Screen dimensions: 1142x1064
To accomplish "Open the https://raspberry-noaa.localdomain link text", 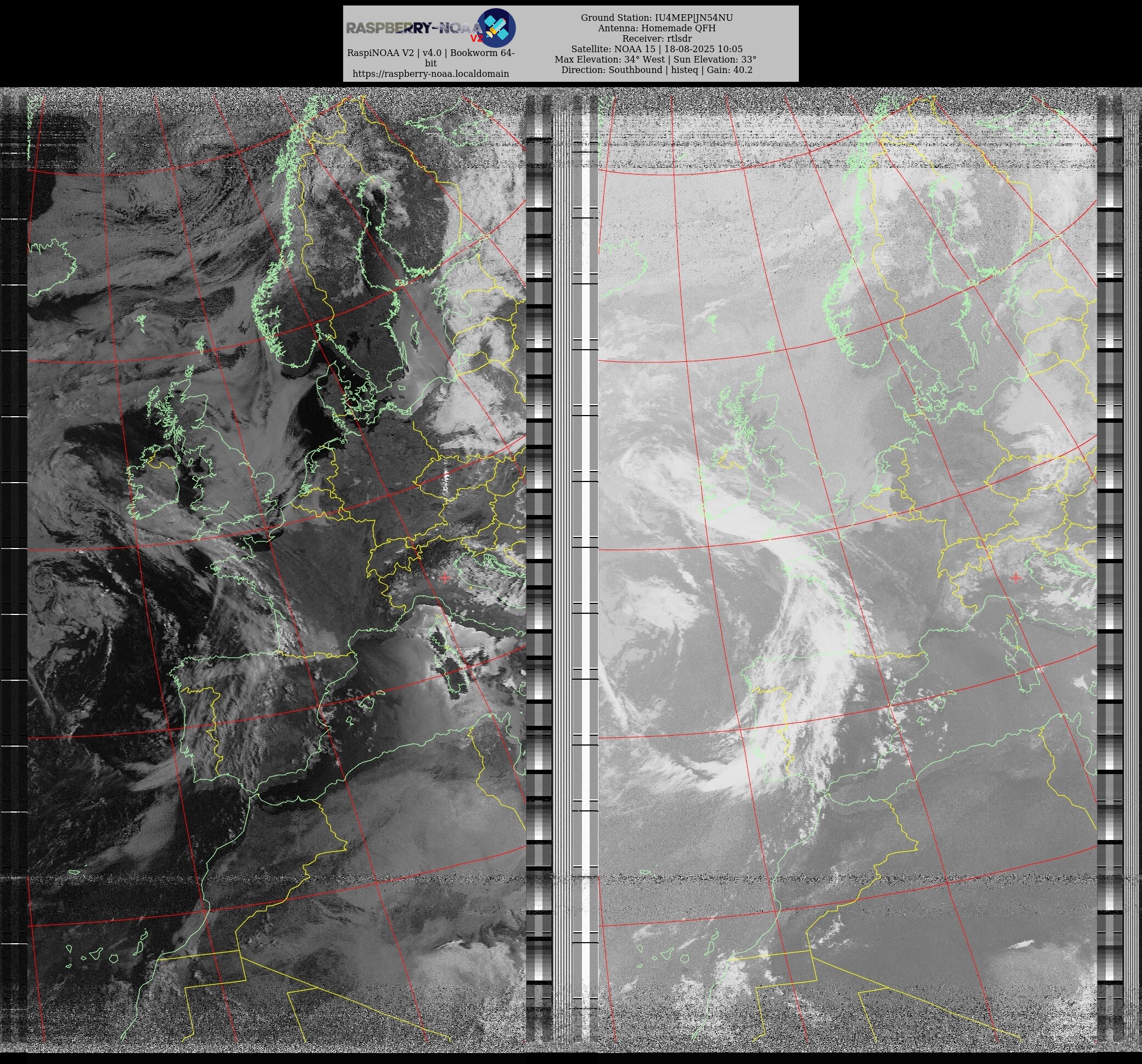I will [430, 74].
